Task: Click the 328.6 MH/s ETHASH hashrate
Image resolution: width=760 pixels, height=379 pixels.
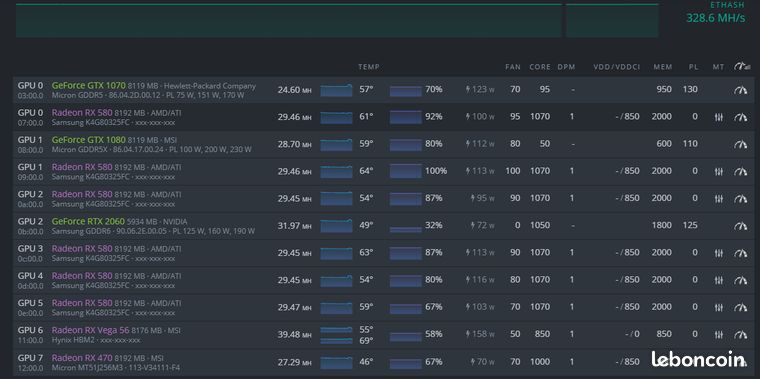Action: 715,18
